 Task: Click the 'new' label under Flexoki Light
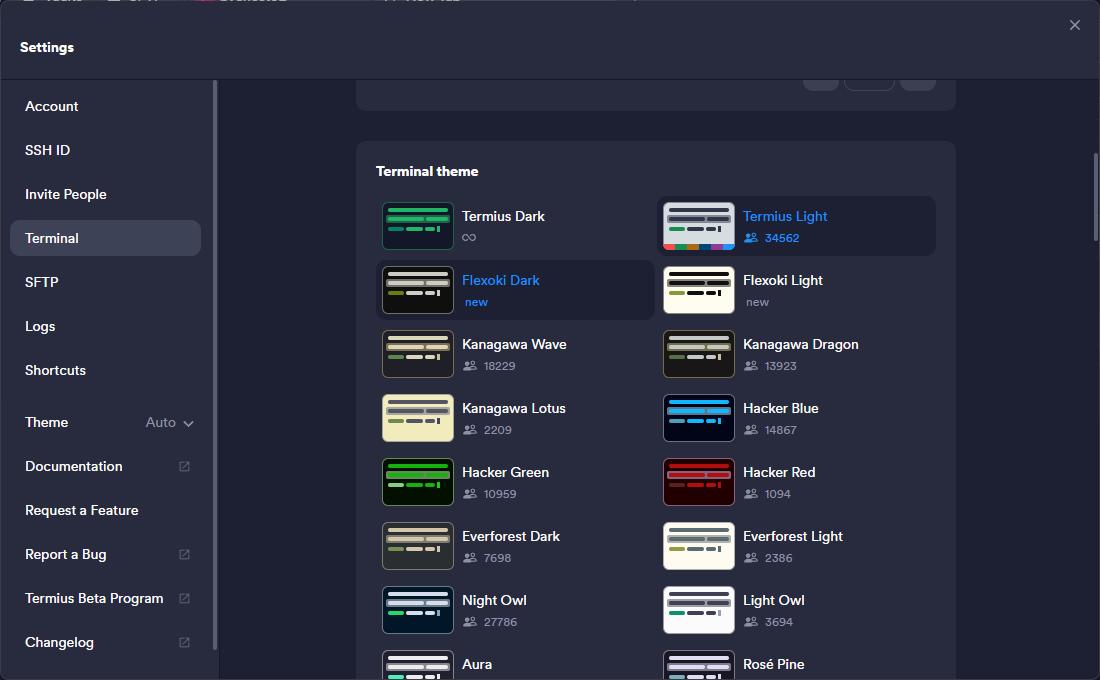(758, 302)
